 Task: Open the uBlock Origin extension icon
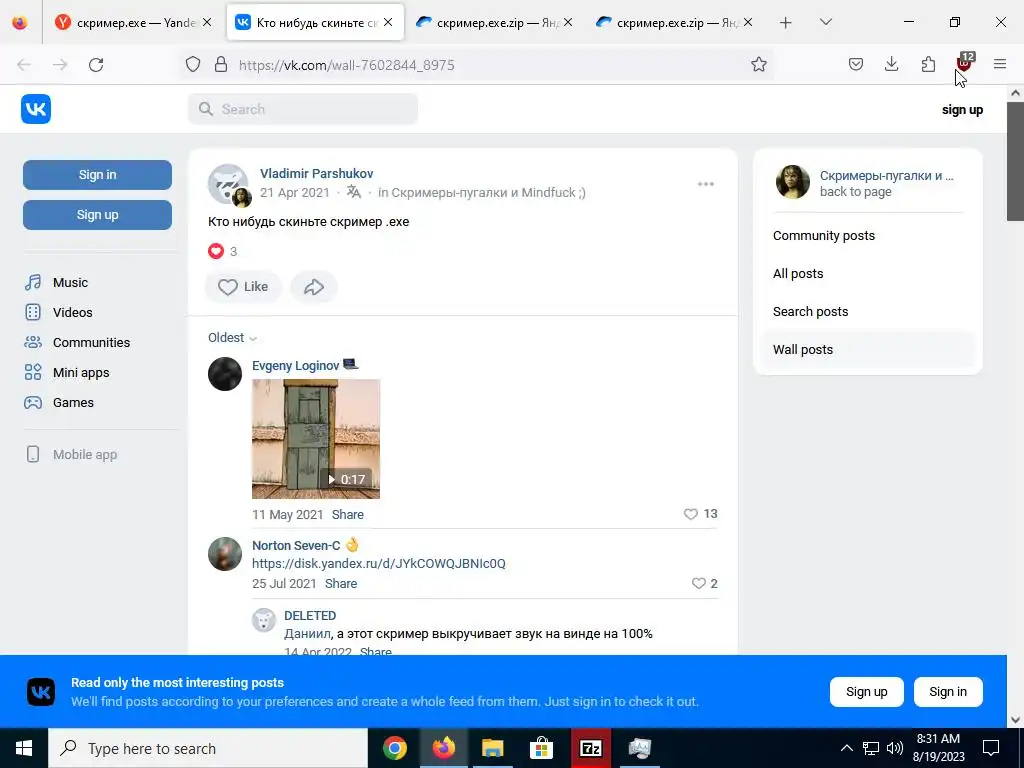click(964, 63)
